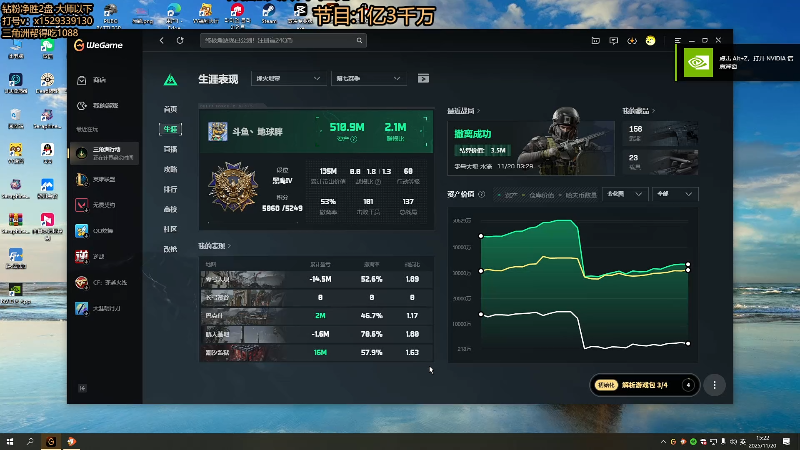
Task: Open the store icon in the WeGame sidebar
Action: [x=82, y=80]
